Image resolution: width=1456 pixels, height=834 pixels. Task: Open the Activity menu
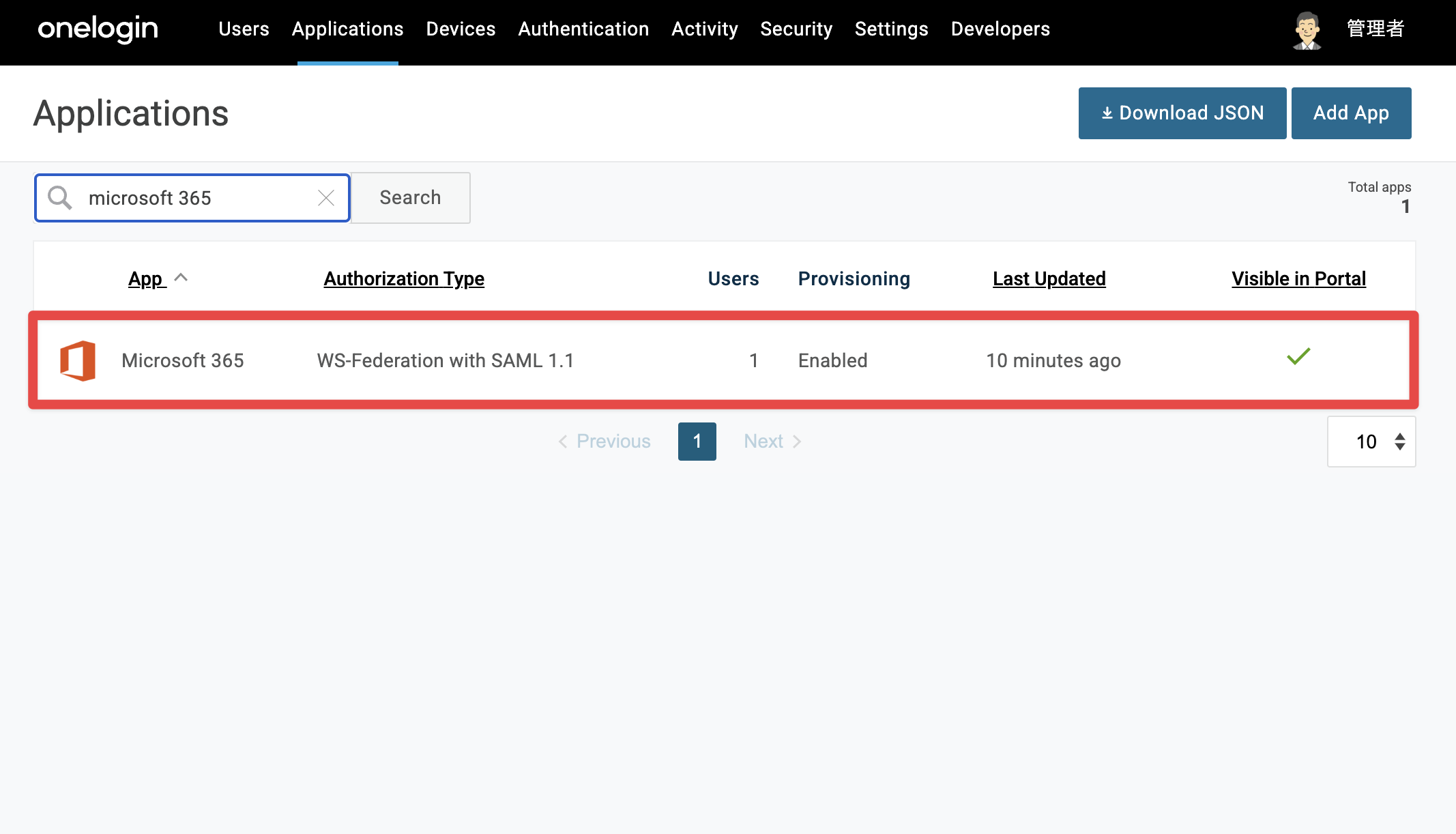(705, 29)
